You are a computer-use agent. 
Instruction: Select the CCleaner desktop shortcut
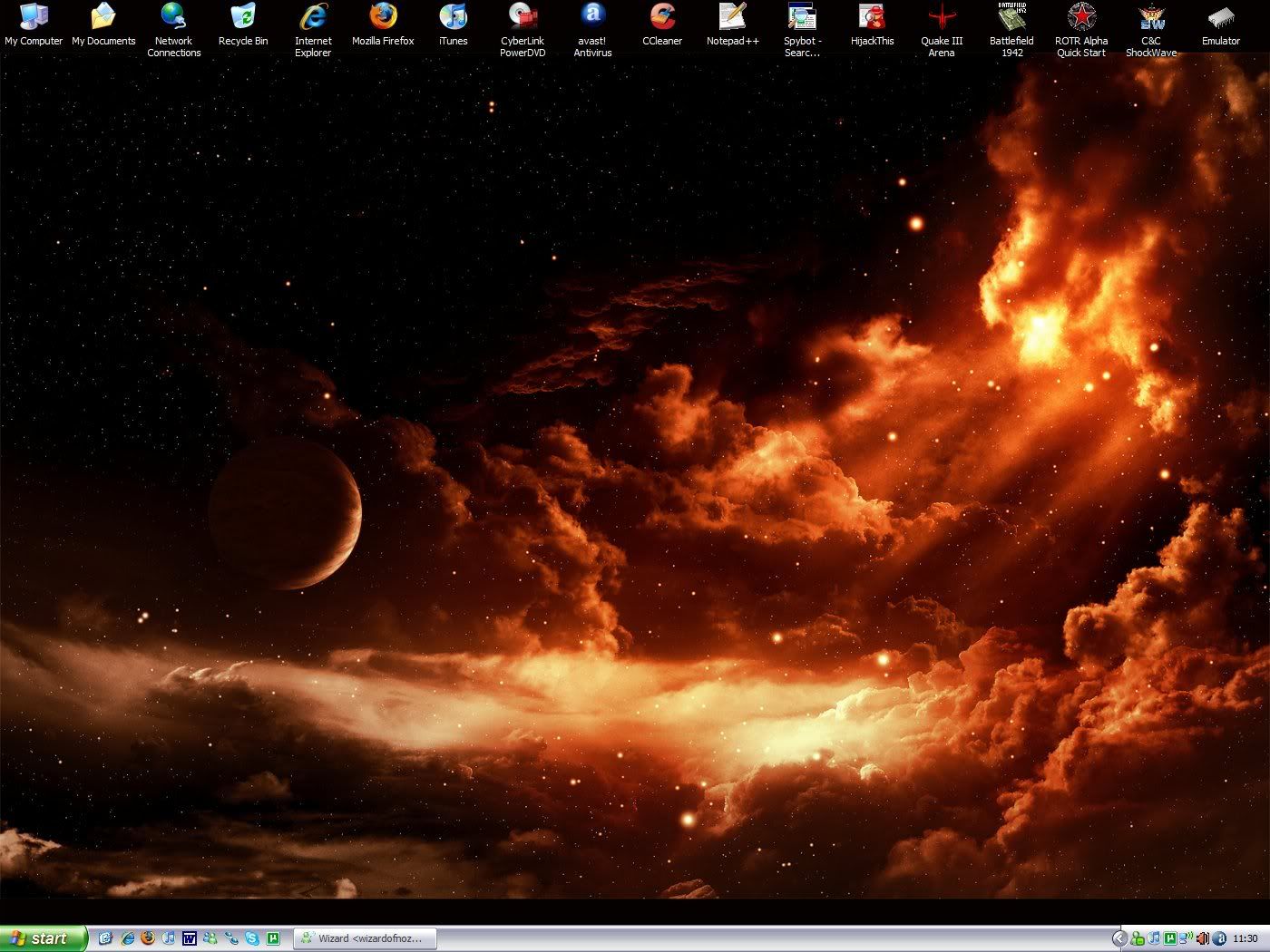coord(662,25)
